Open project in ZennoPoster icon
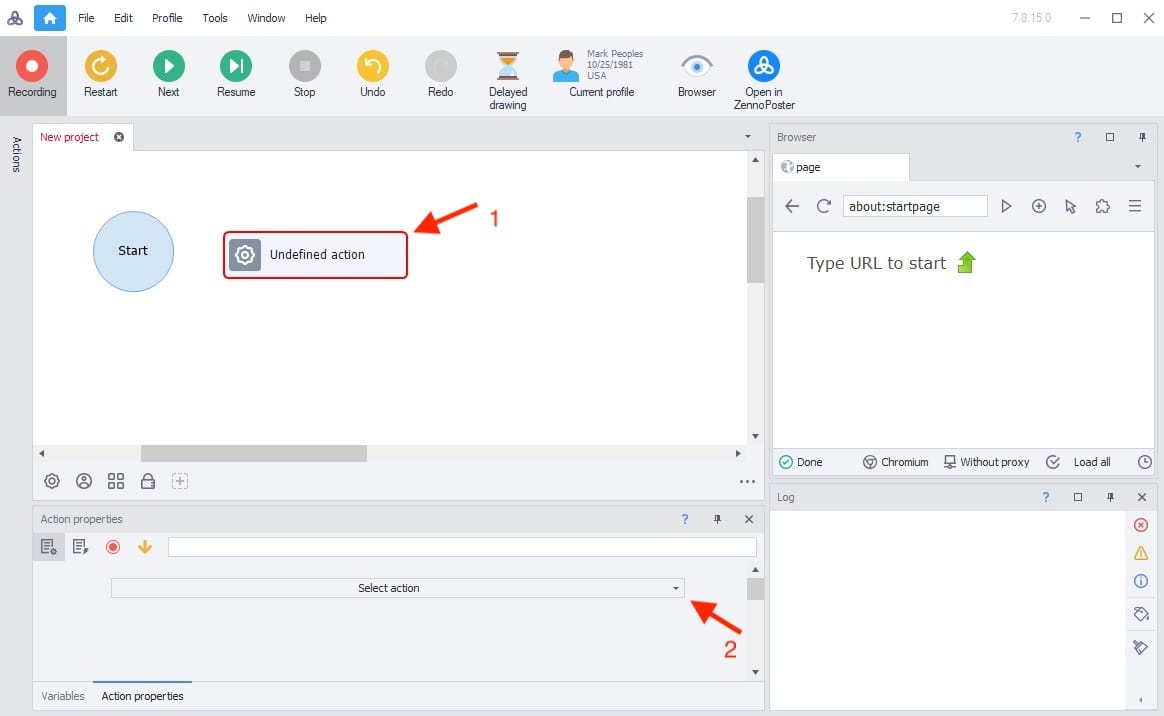Viewport: 1164px width, 716px height. [763, 67]
